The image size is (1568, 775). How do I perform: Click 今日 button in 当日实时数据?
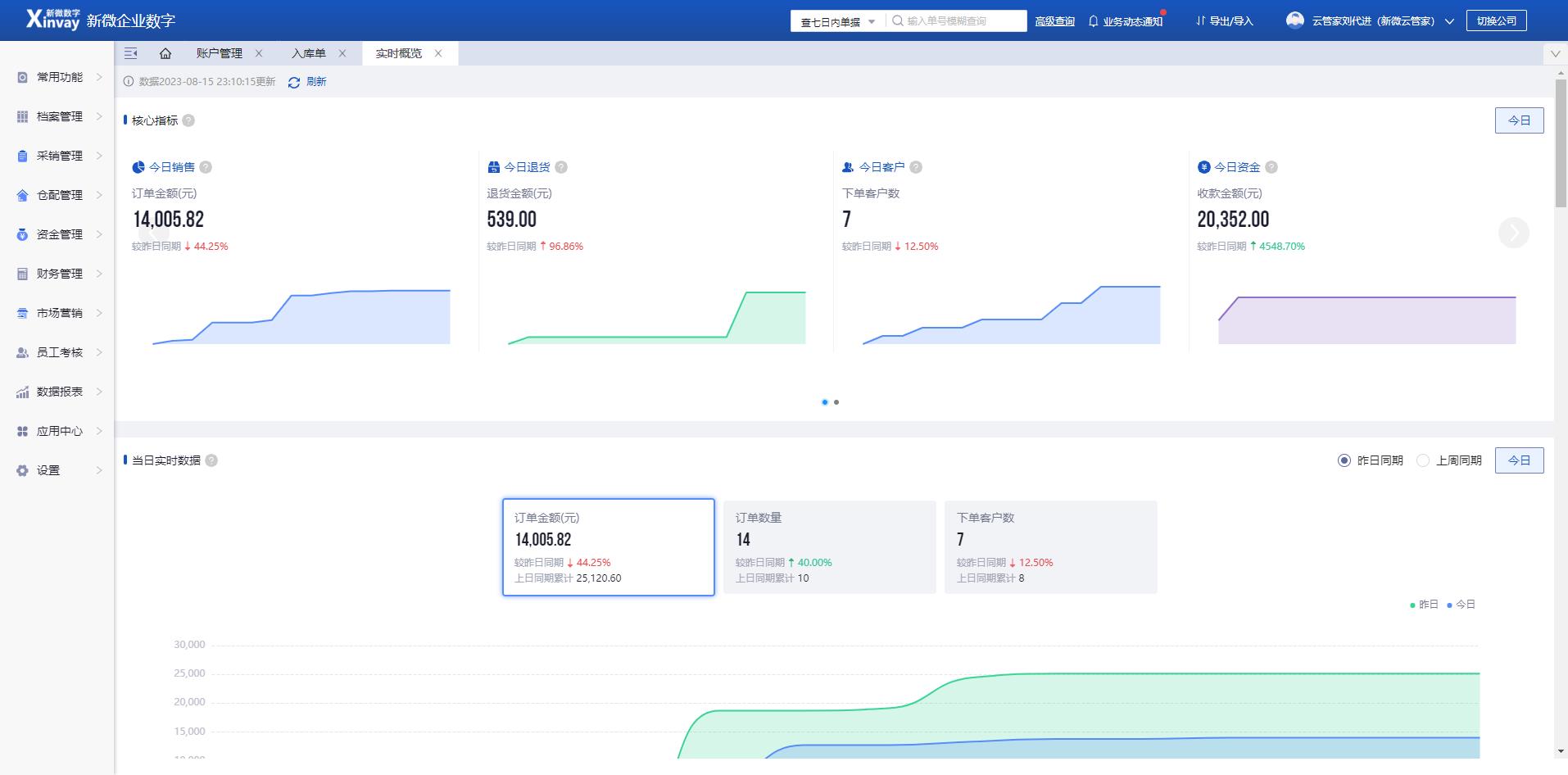1519,460
